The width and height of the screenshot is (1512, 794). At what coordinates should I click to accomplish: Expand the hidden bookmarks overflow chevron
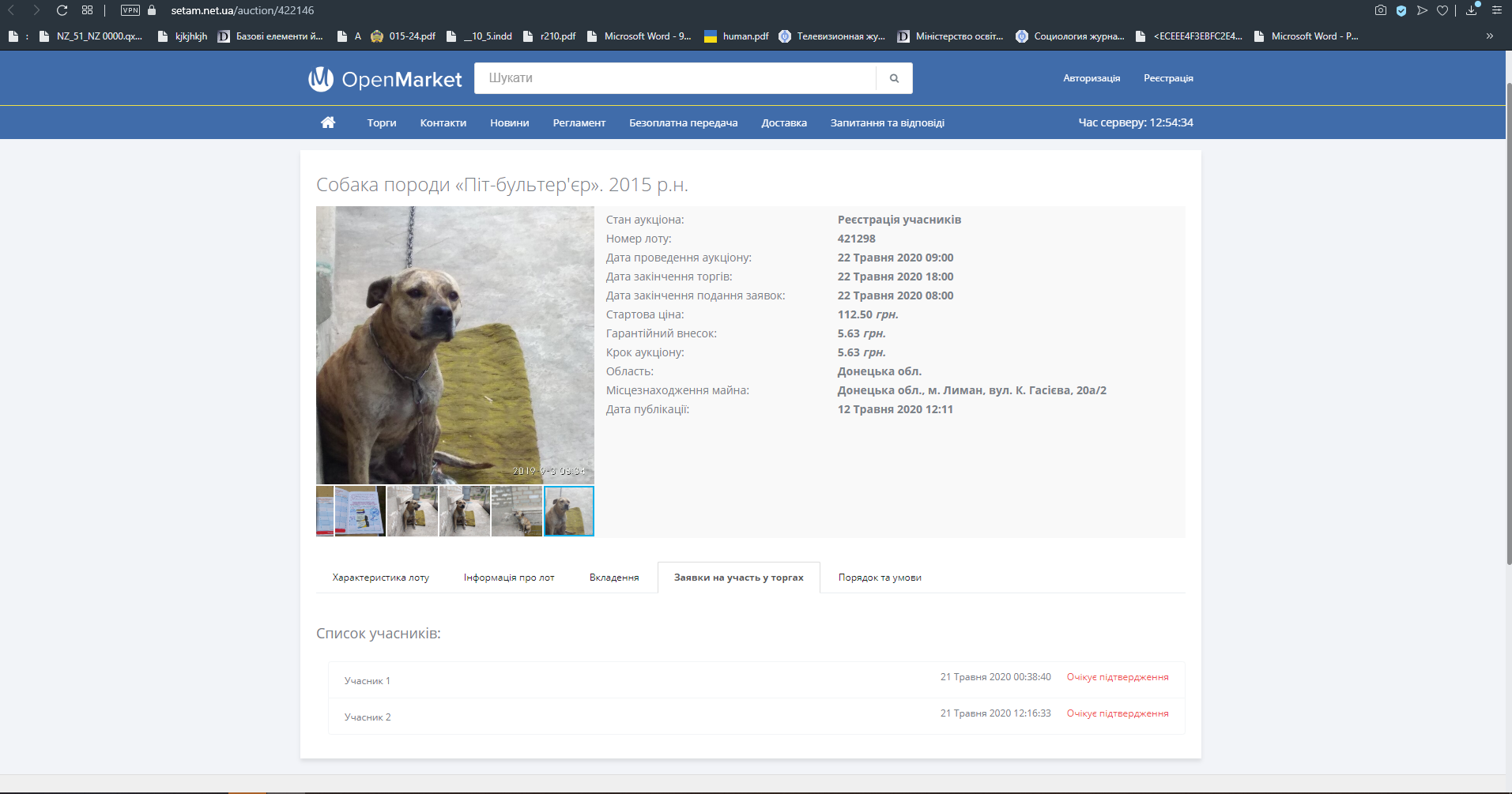pyautogui.click(x=1490, y=36)
